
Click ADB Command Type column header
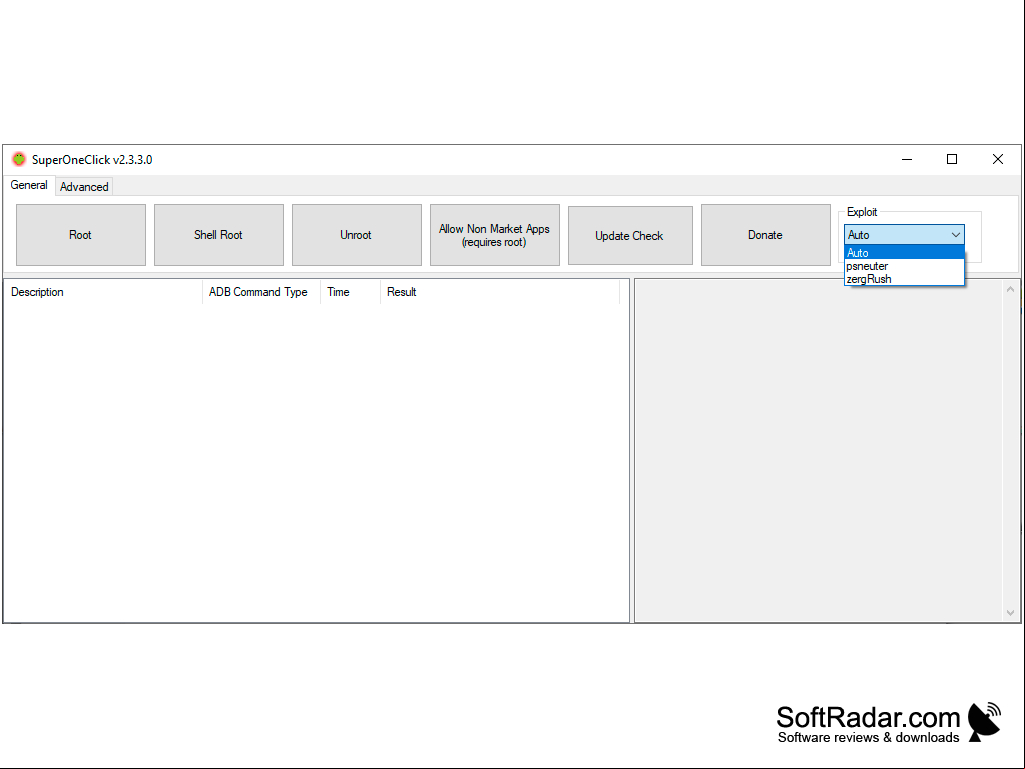coord(261,292)
